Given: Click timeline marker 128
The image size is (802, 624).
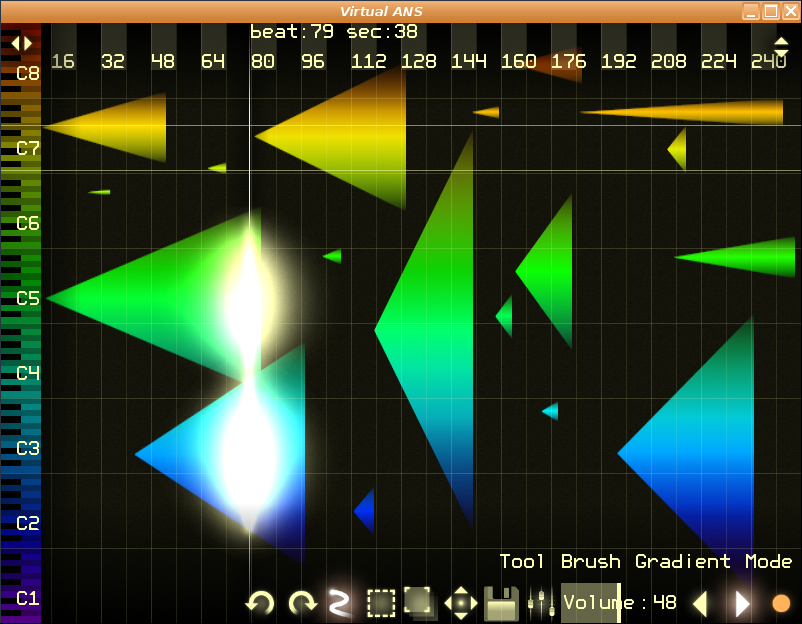Looking at the screenshot, I should pyautogui.click(x=418, y=61).
